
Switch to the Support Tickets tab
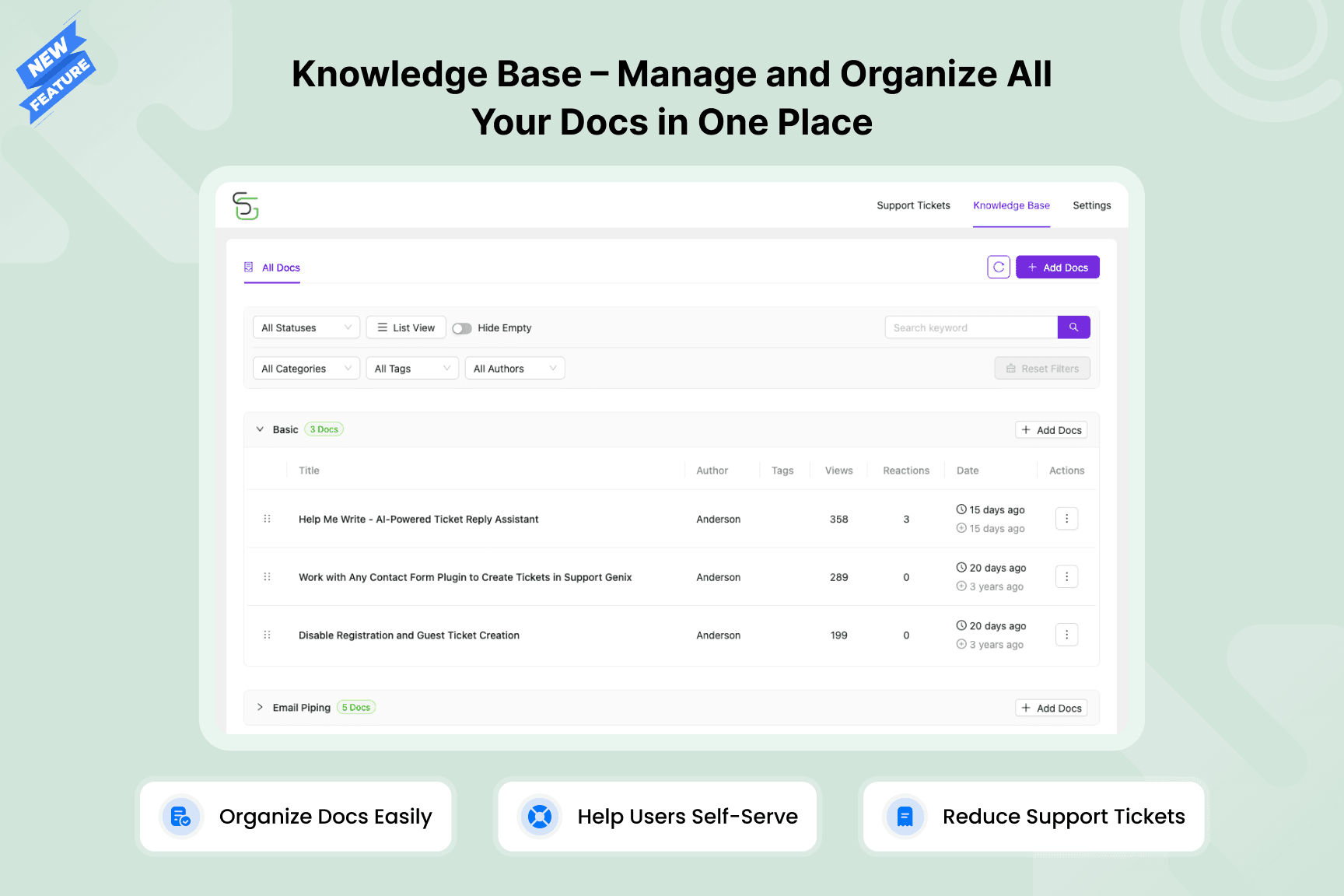pyautogui.click(x=913, y=205)
